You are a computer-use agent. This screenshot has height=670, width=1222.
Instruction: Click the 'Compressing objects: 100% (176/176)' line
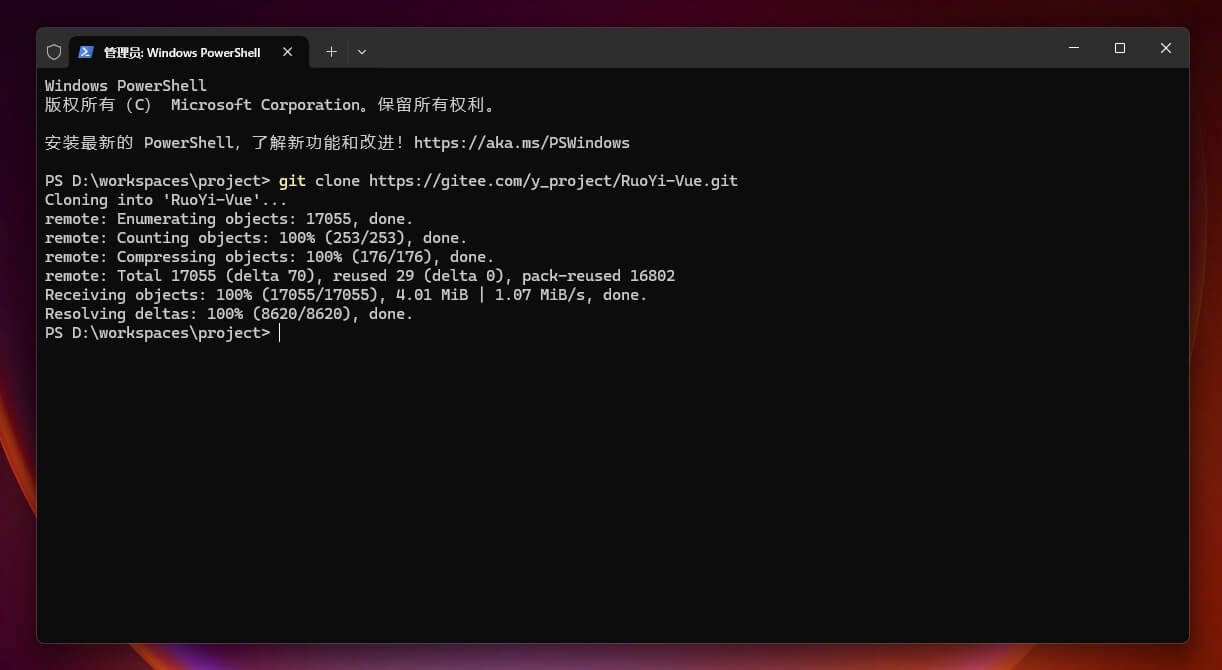pos(270,257)
